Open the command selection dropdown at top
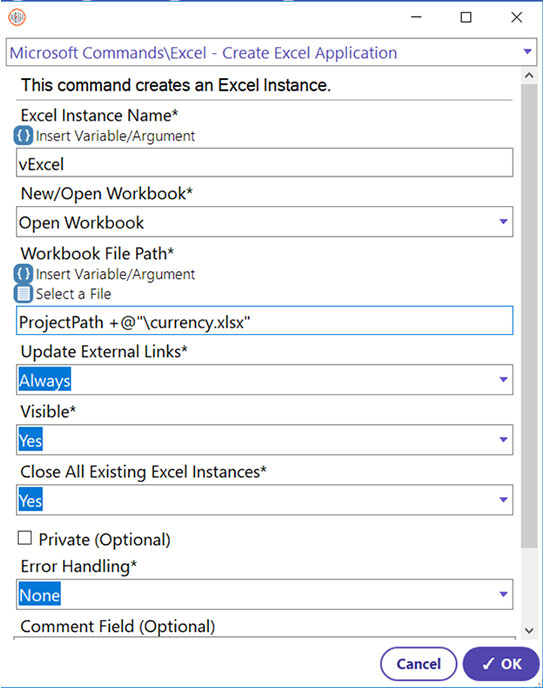544x688 pixels. pyautogui.click(x=528, y=52)
